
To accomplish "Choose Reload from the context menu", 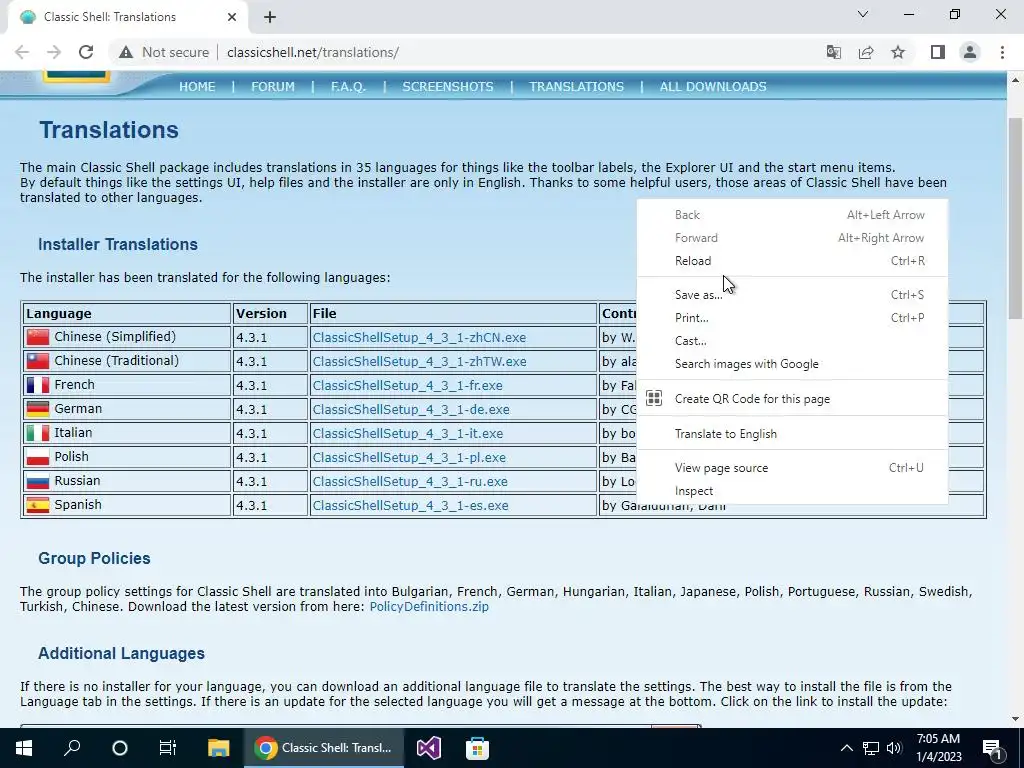I will click(x=792, y=261).
